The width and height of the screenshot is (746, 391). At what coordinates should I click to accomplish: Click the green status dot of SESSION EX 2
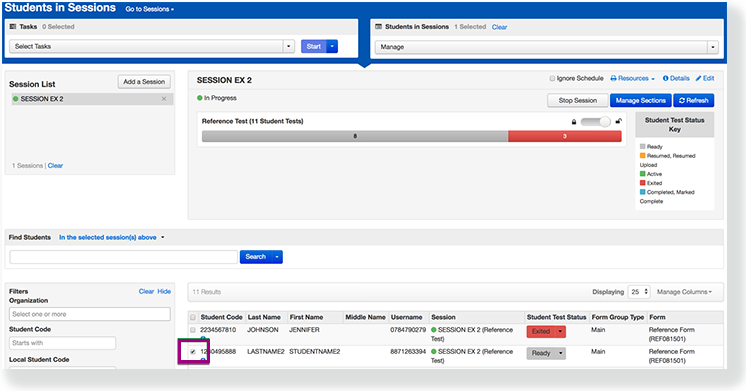pyautogui.click(x=16, y=99)
